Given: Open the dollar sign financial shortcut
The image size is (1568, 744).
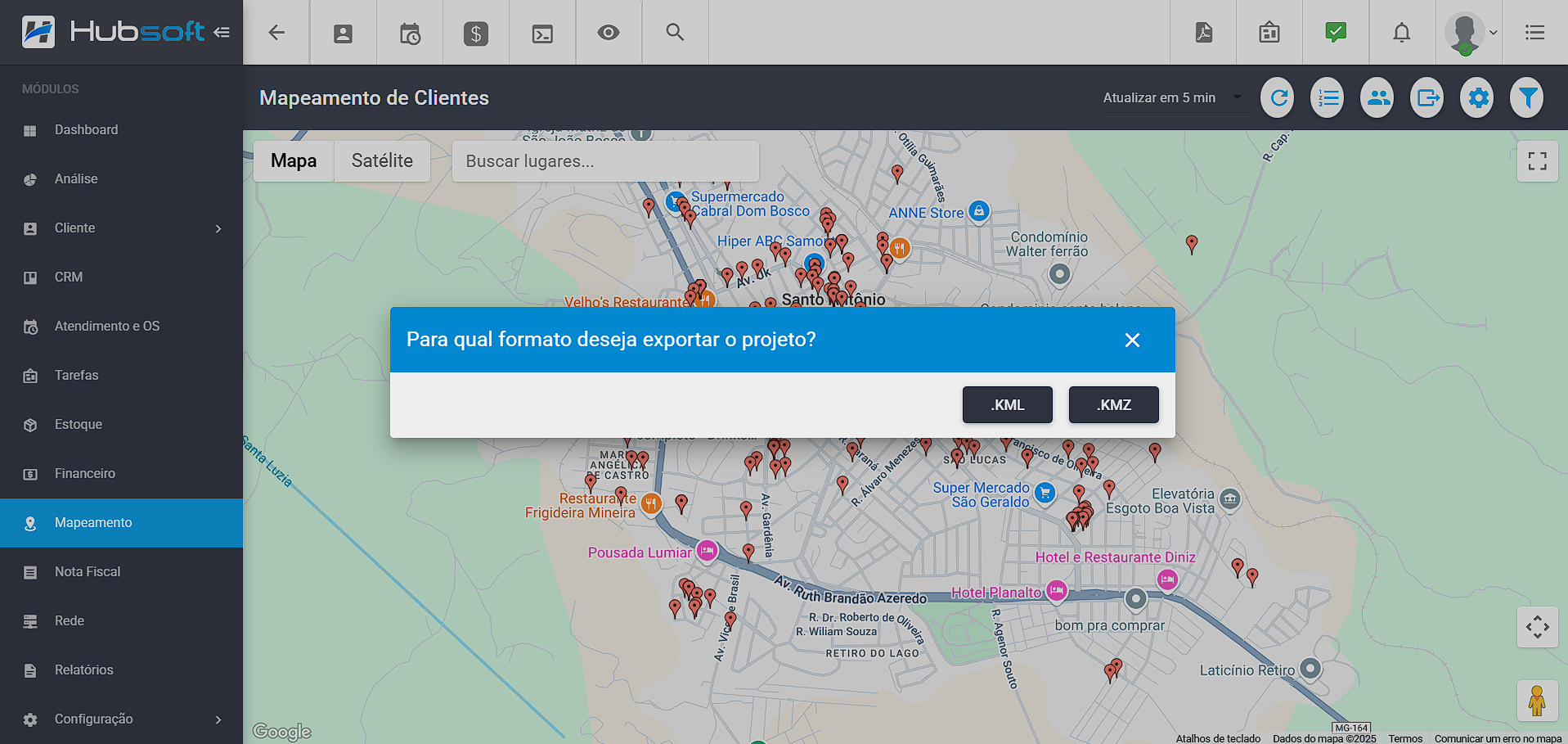Looking at the screenshot, I should (476, 33).
